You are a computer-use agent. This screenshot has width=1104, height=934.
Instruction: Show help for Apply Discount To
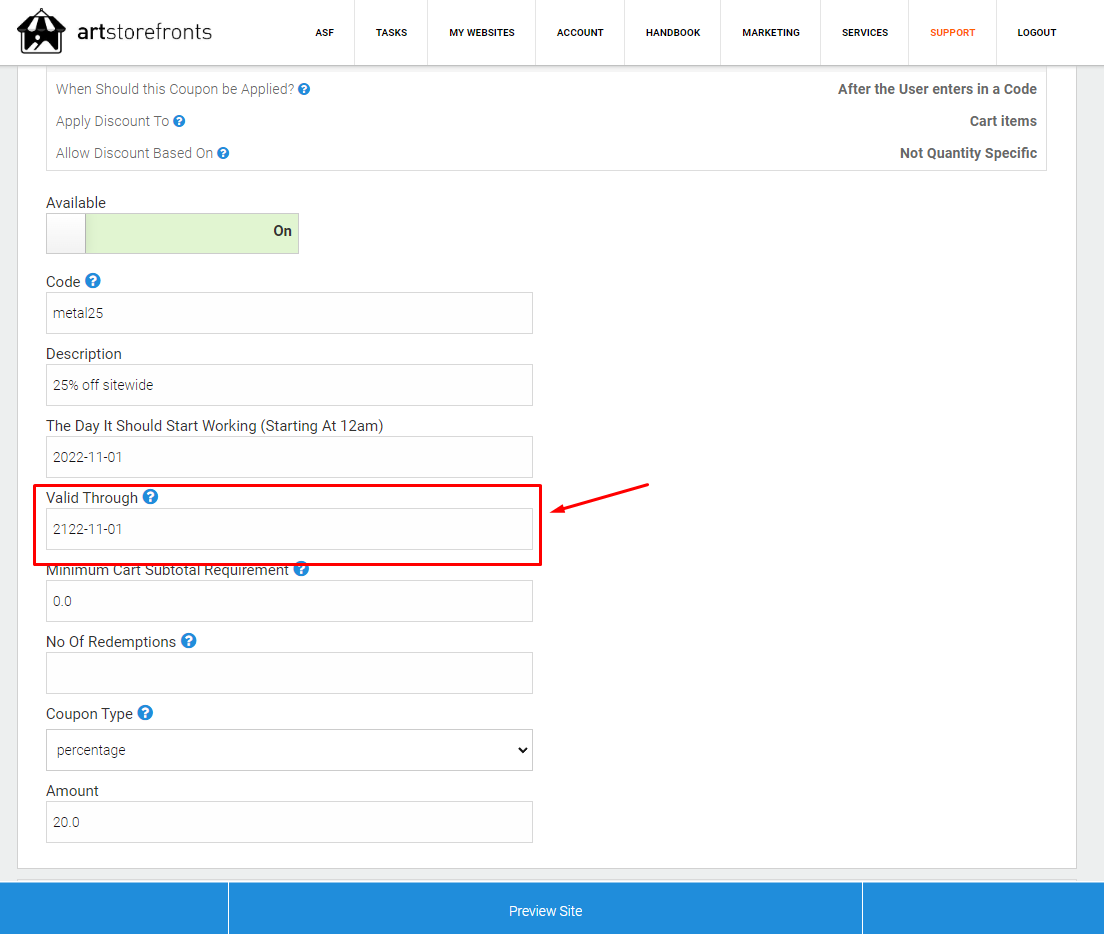tap(180, 121)
